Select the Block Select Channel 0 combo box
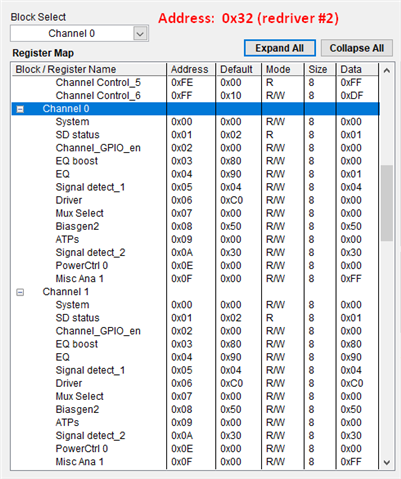This screenshot has height=479, width=401. coord(79,34)
